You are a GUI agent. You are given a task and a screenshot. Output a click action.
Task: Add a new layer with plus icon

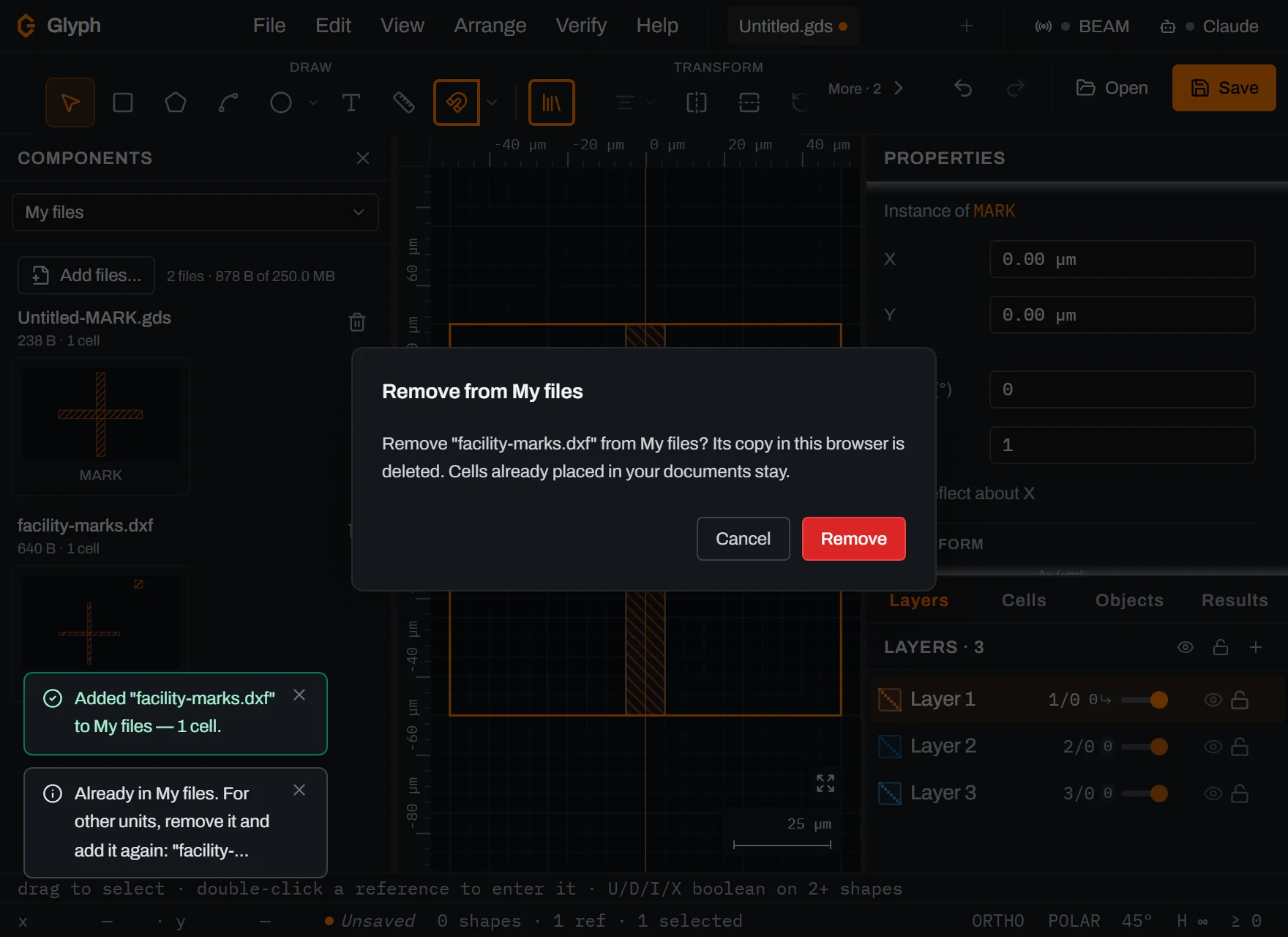coord(1256,647)
